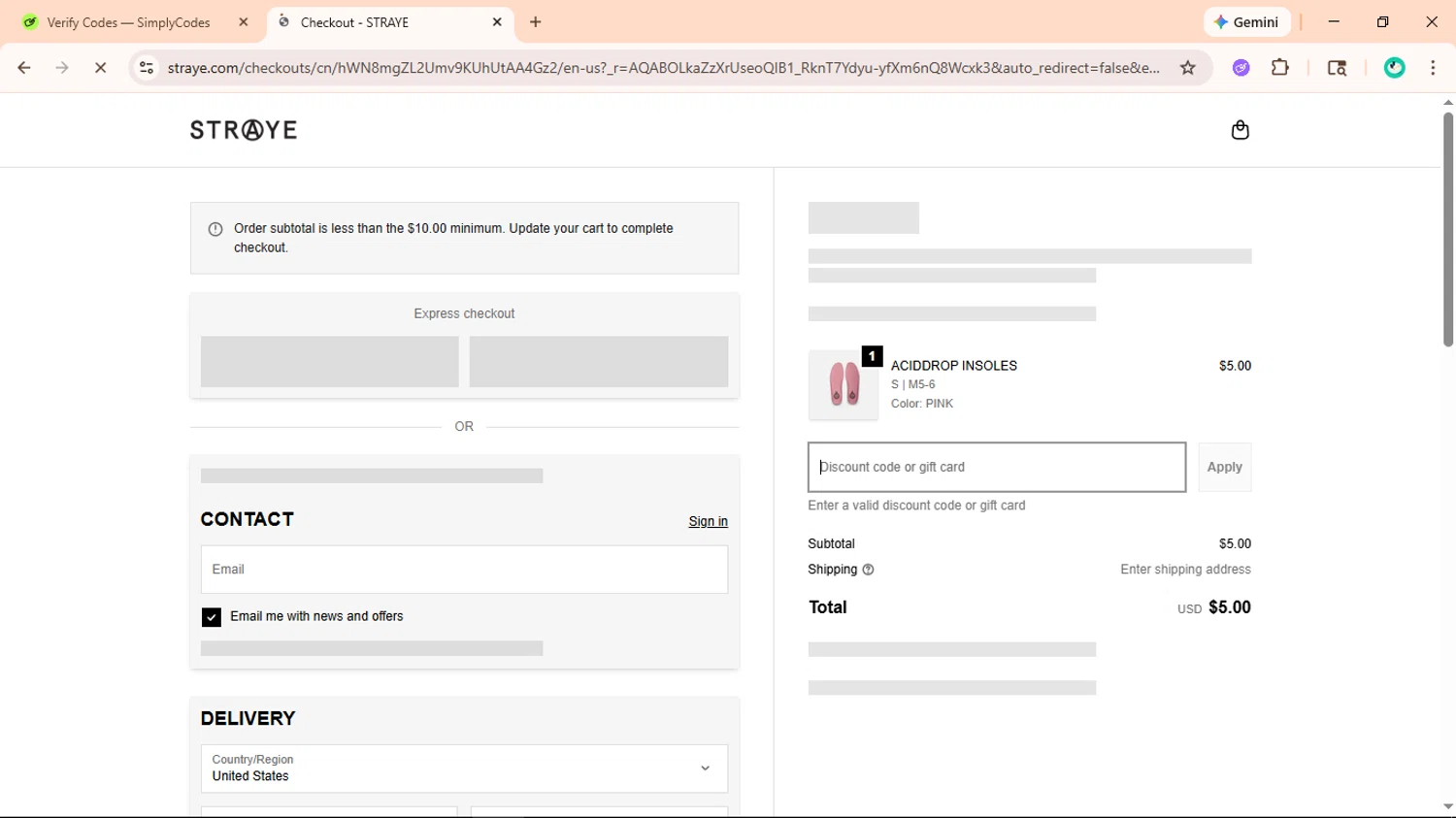Image resolution: width=1456 pixels, height=818 pixels.
Task: Click the ACIDDROP INSOLES product name
Action: coord(954,366)
